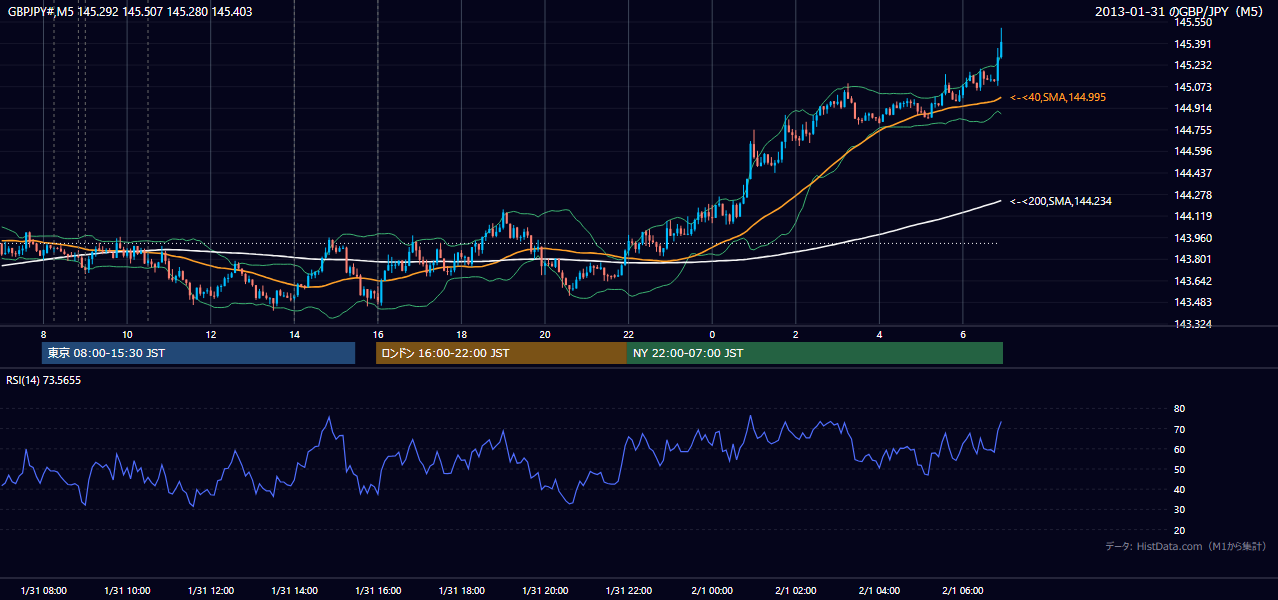Click price level 145.550 on the axis
Screen dimensions: 1278x600
(1194, 22)
